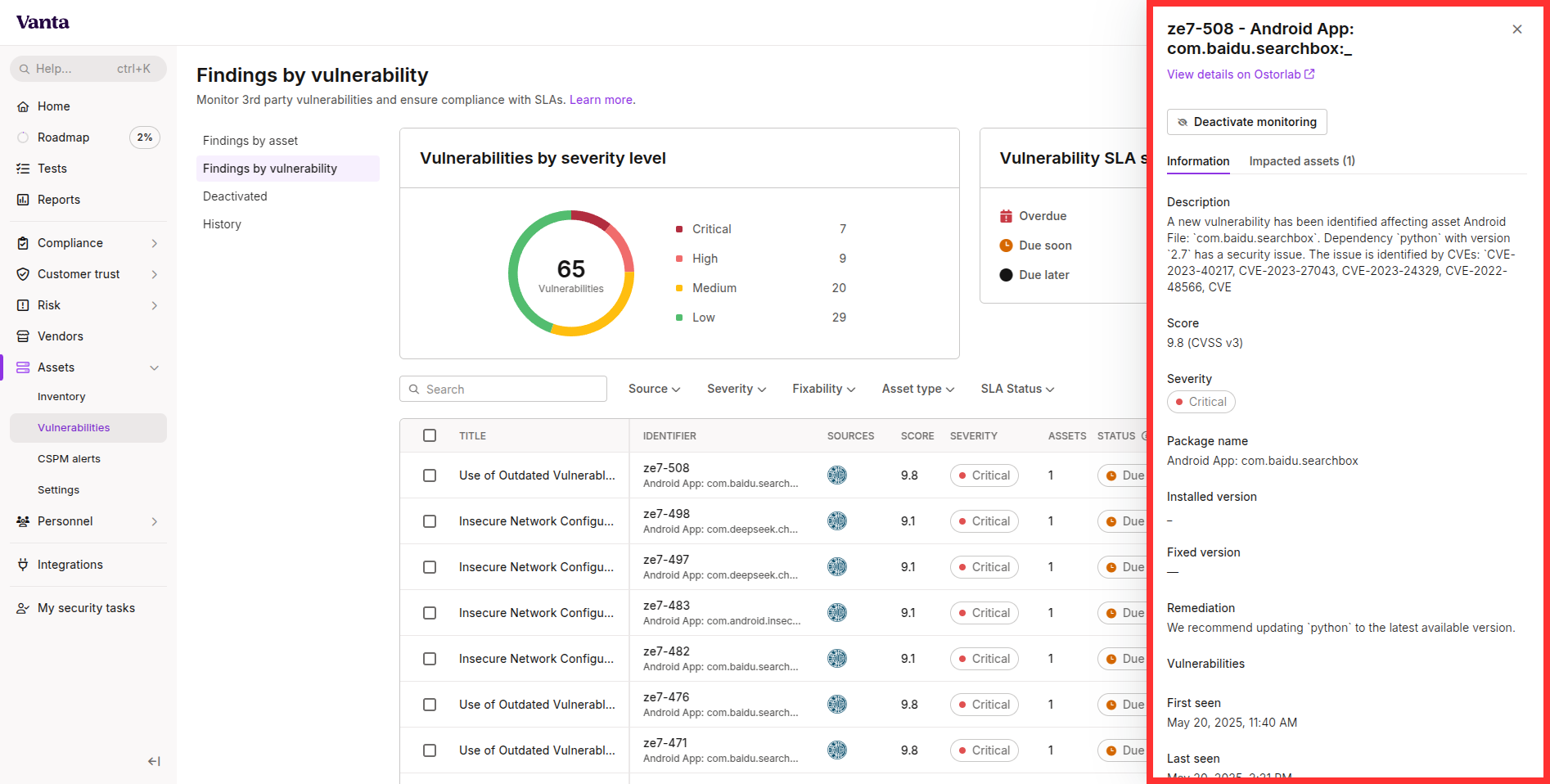Open the SLA Status filter dropdown

coord(1018,389)
